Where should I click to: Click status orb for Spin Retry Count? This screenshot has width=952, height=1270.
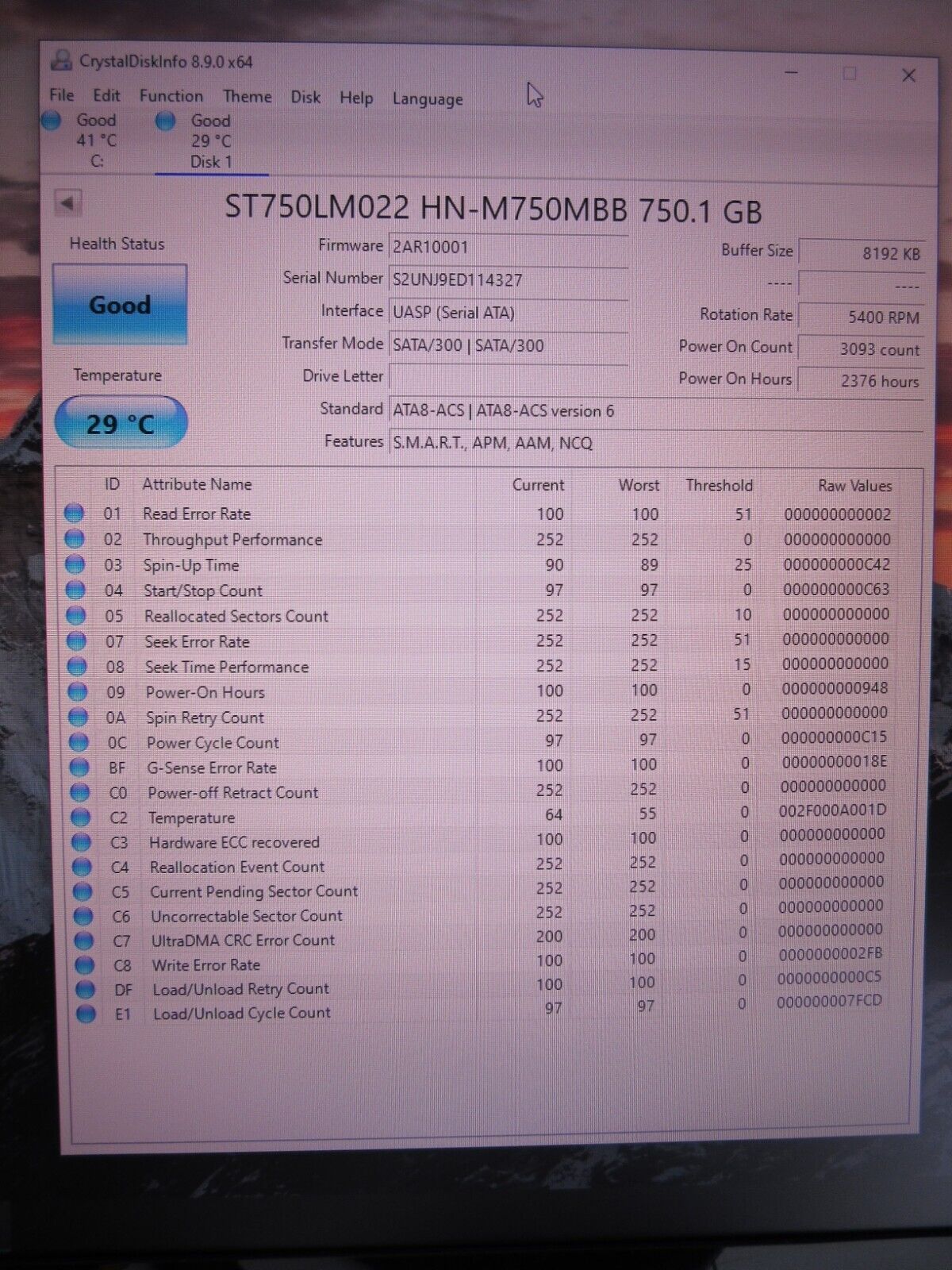point(79,718)
